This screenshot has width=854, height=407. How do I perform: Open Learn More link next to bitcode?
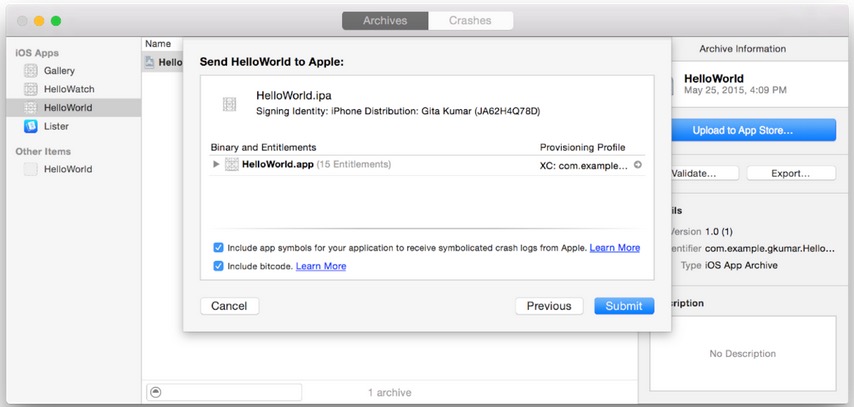click(x=321, y=266)
